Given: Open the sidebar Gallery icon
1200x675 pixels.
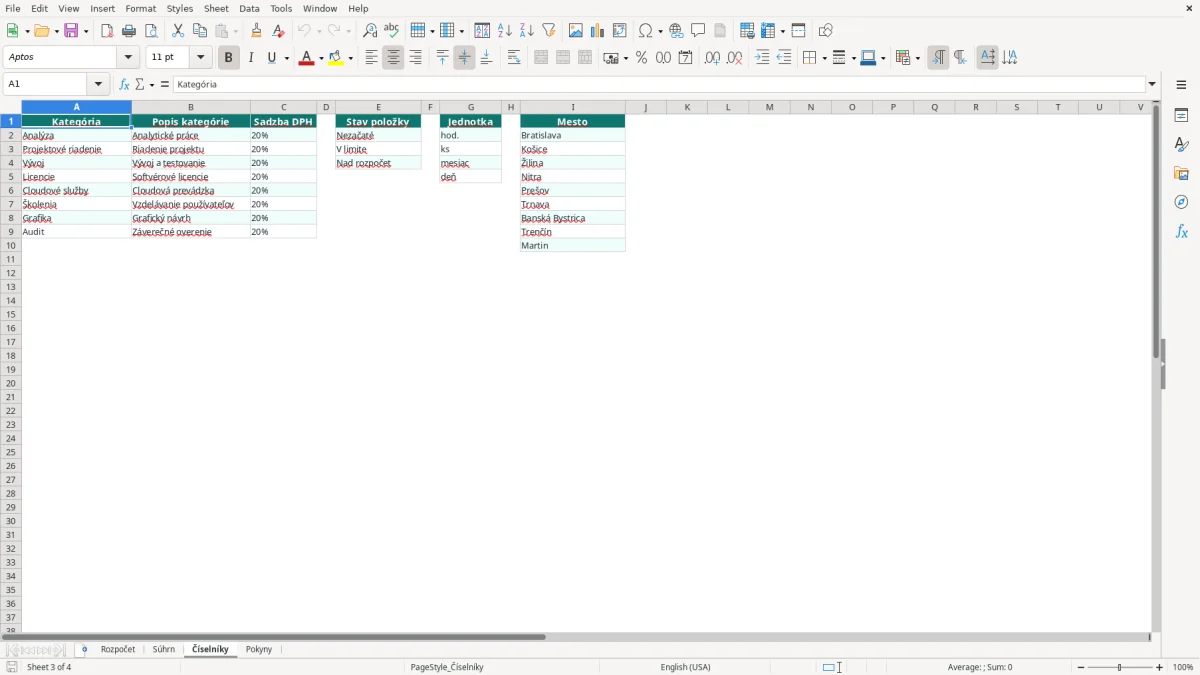Looking at the screenshot, I should click(1181, 173).
